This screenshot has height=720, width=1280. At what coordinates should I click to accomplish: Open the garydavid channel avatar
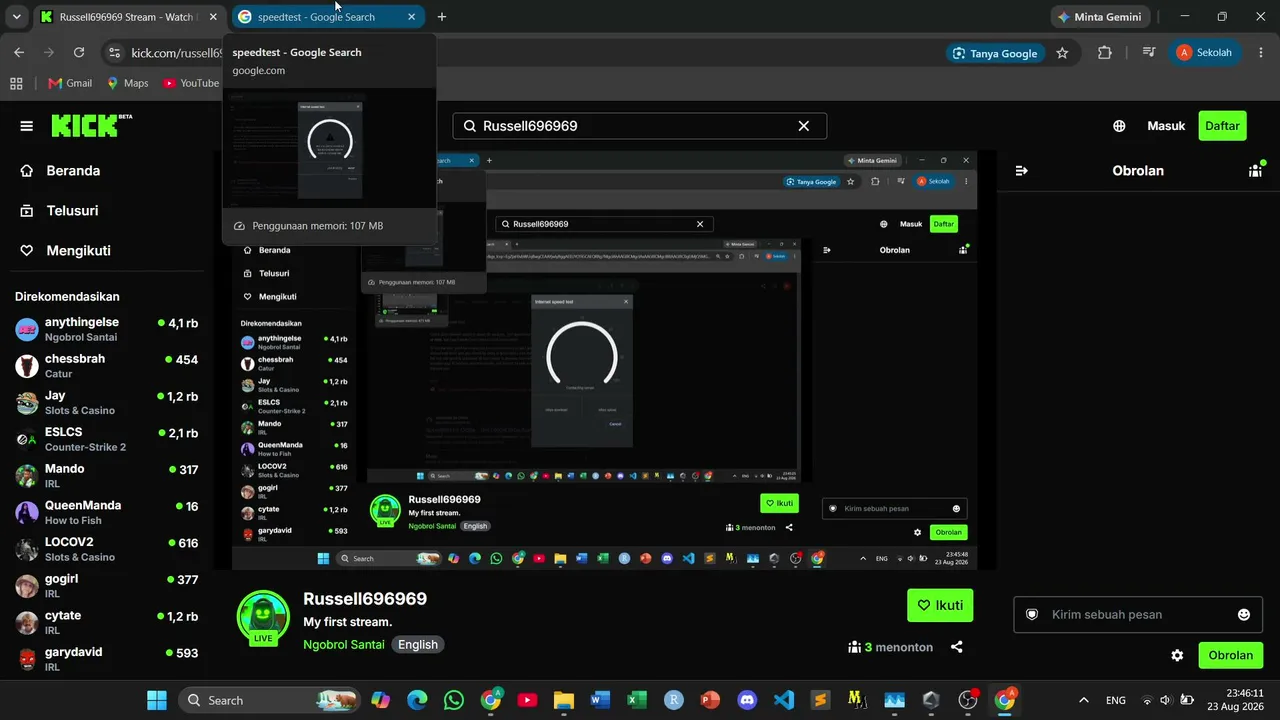tap(27, 659)
